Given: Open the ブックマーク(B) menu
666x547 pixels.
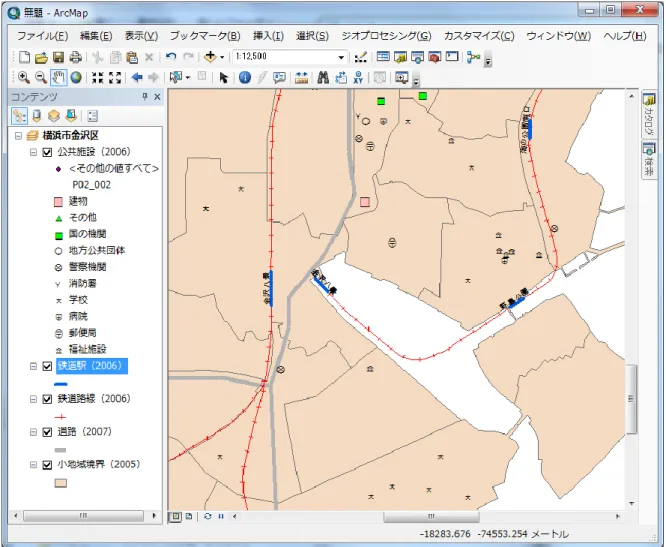Looking at the screenshot, I should (205, 36).
